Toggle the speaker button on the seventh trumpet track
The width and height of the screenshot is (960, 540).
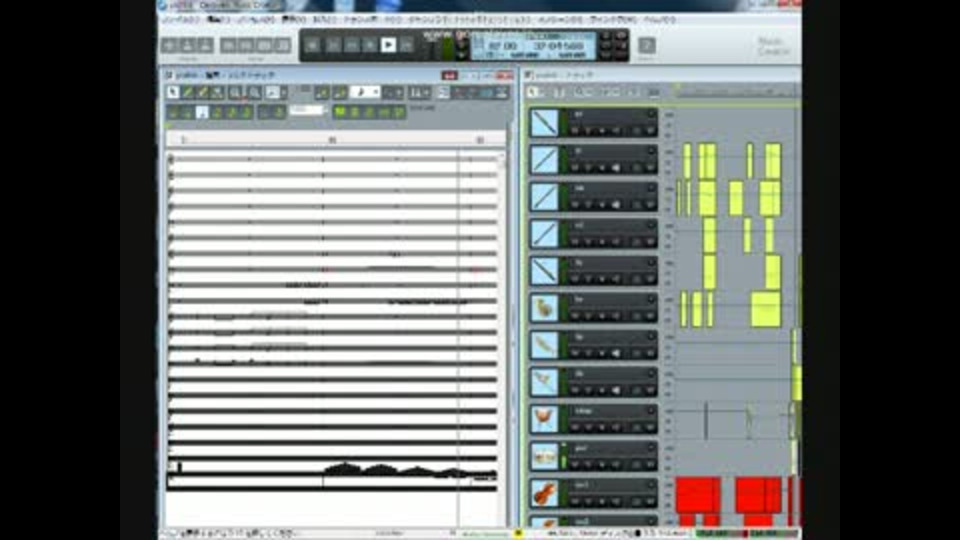(616, 353)
